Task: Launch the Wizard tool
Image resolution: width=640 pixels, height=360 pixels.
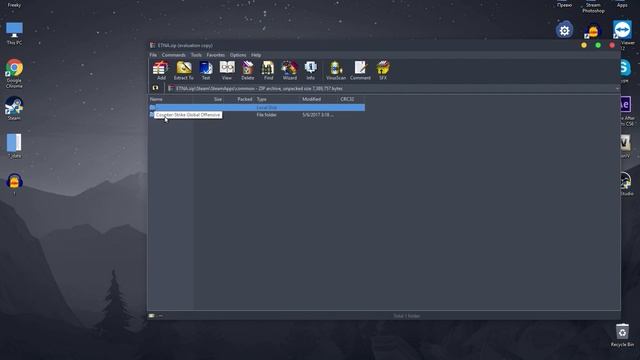Action: point(289,70)
